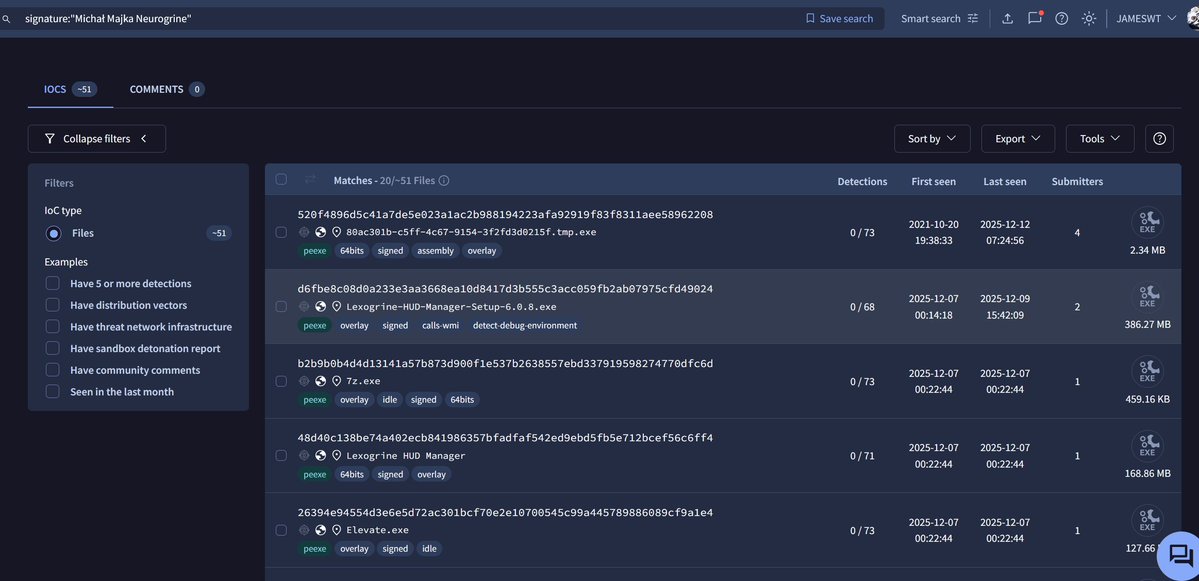The image size is (1199, 581).
Task: Open the help icon in the top bar
Action: pos(1061,18)
